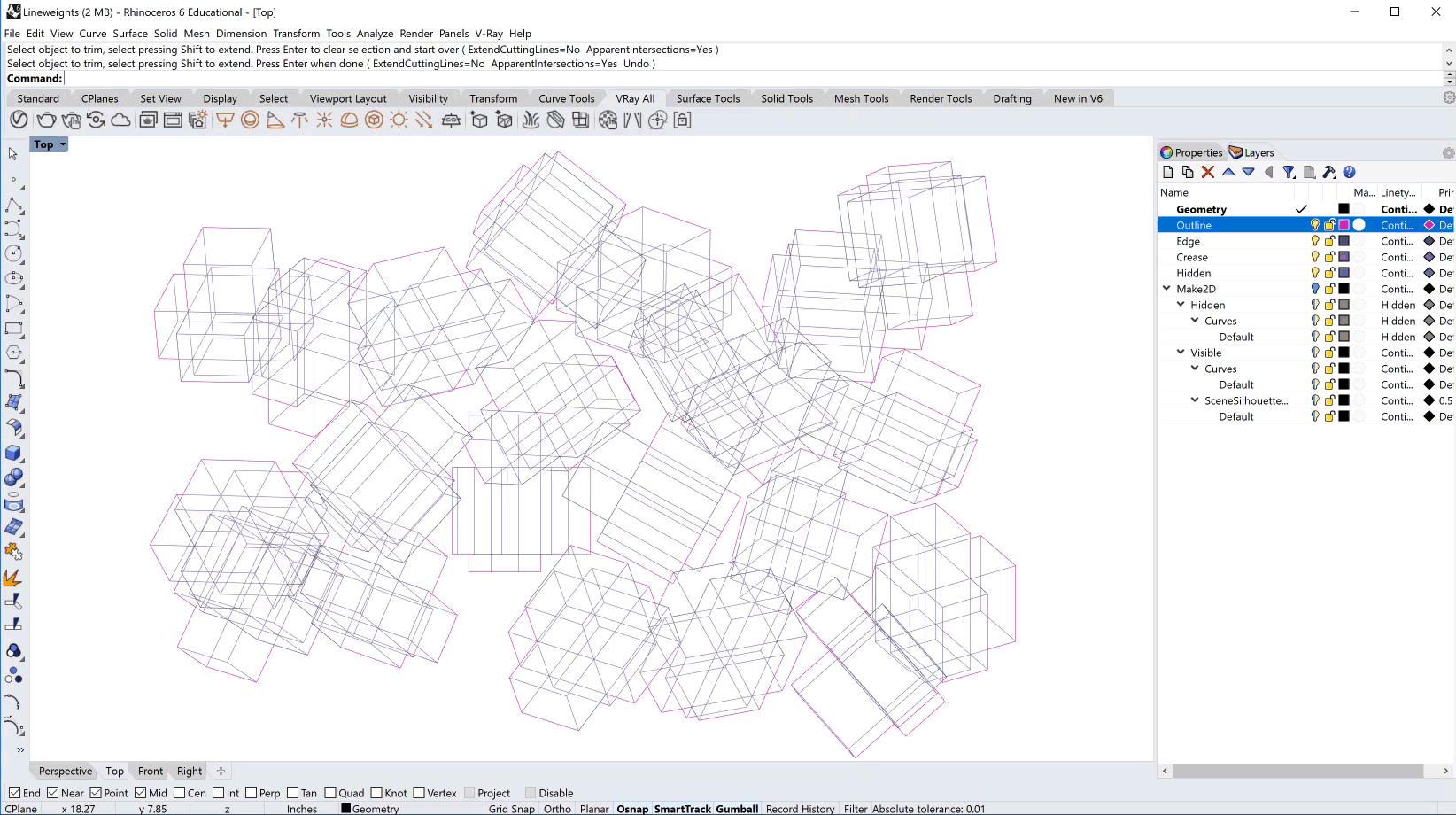Click the Rectangle tool in left toolbar
Viewport: 1456px width, 815px height.
pyautogui.click(x=13, y=329)
